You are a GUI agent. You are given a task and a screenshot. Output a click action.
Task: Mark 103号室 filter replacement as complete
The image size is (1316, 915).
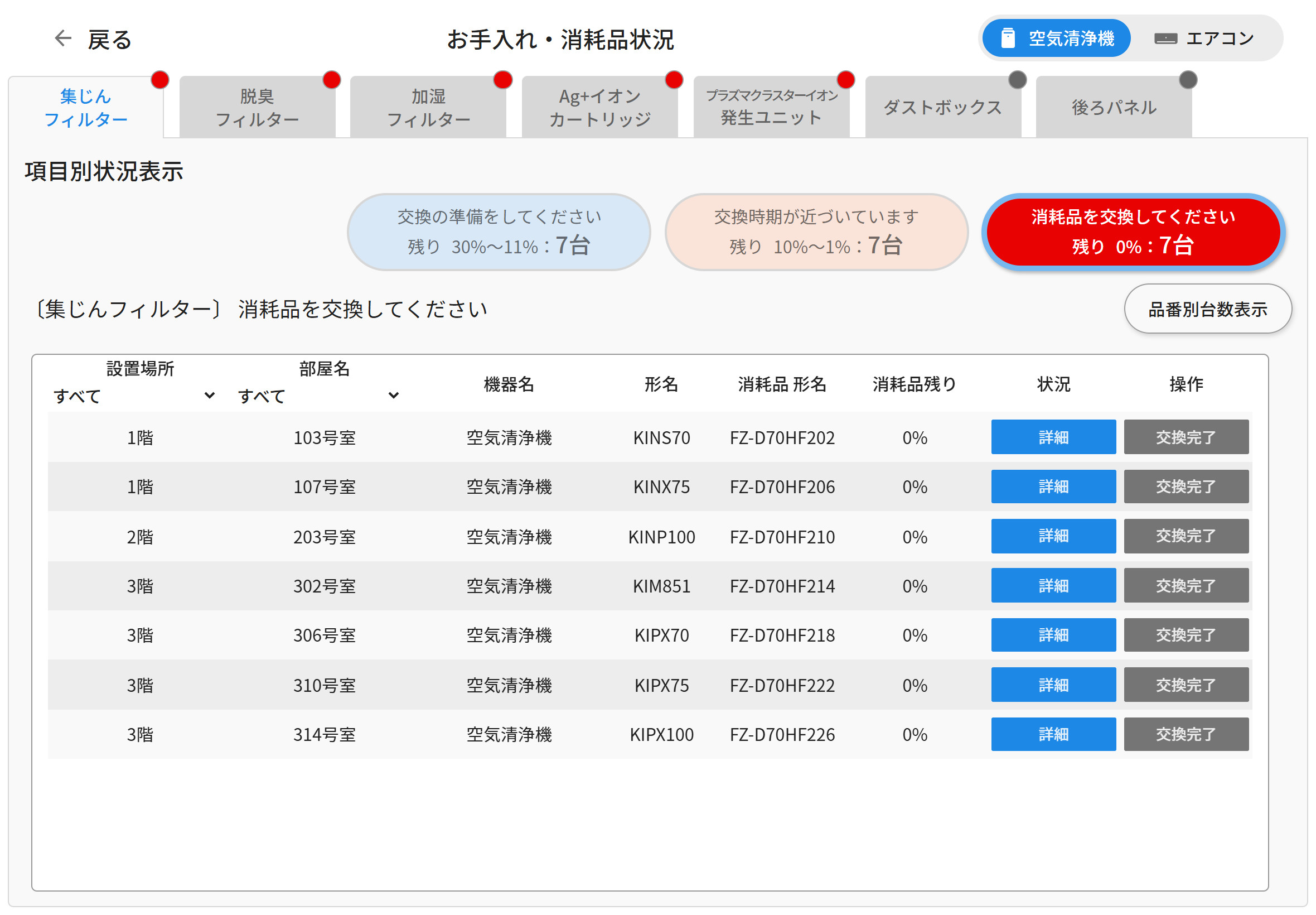click(x=1187, y=437)
